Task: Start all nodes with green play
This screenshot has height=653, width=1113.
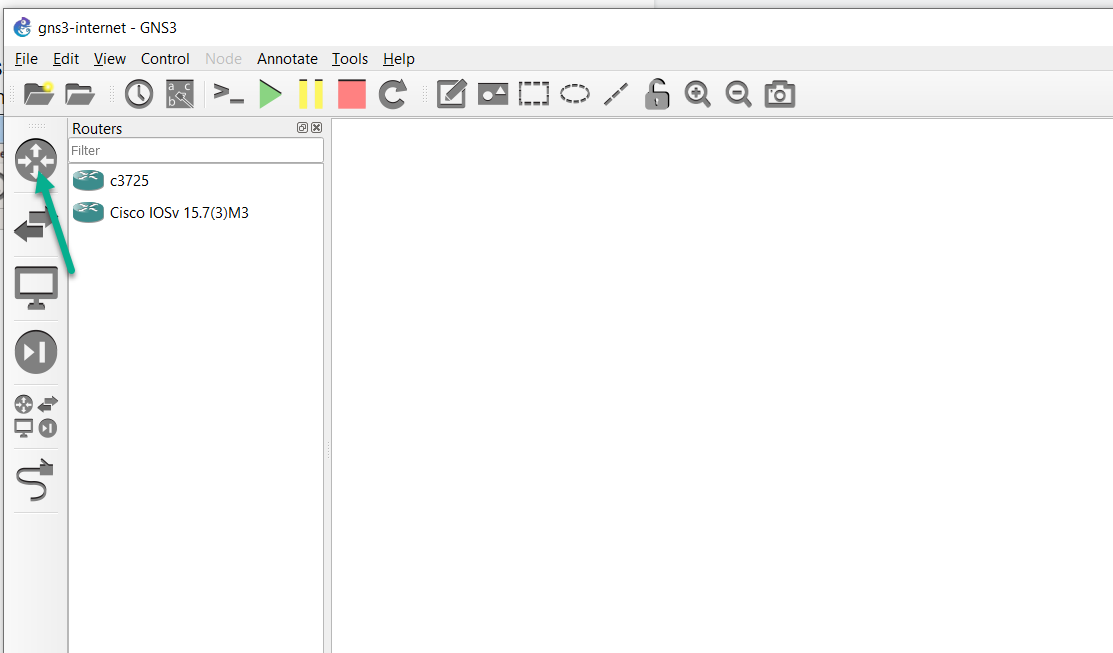Action: [270, 94]
